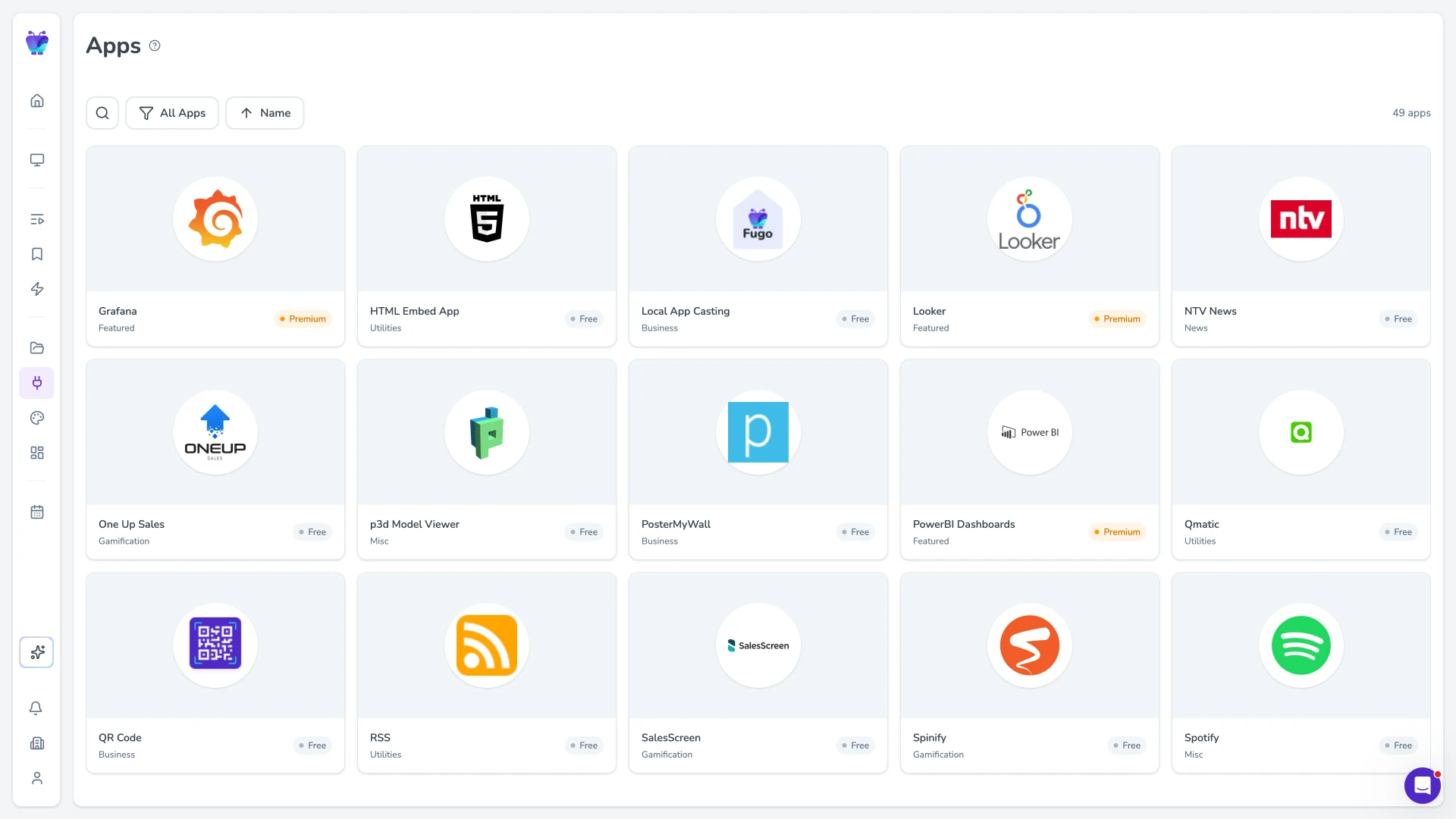The width and height of the screenshot is (1456, 819).
Task: Click the lightning bolt icon
Action: coord(36,289)
